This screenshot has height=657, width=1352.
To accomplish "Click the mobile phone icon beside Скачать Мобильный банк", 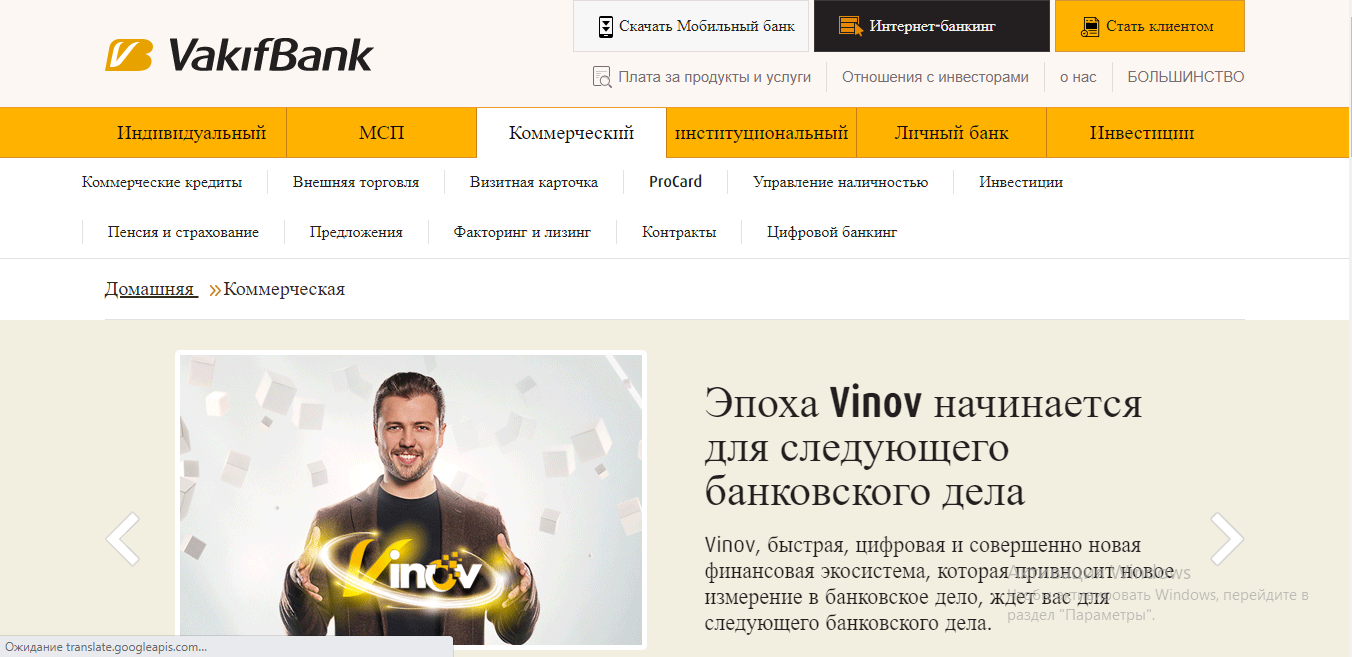I will (x=605, y=27).
